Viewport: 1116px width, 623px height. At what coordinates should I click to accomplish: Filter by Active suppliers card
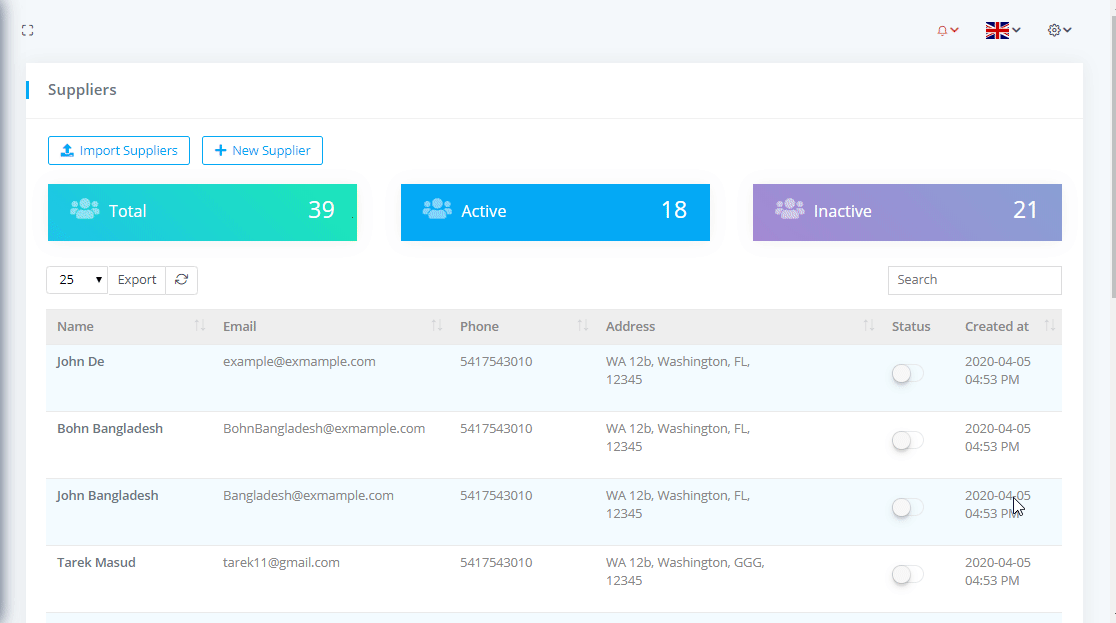(555, 212)
